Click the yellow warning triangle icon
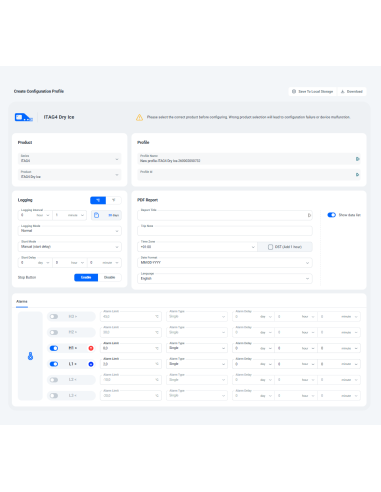Screen dimensions: 381x492 (139, 117)
